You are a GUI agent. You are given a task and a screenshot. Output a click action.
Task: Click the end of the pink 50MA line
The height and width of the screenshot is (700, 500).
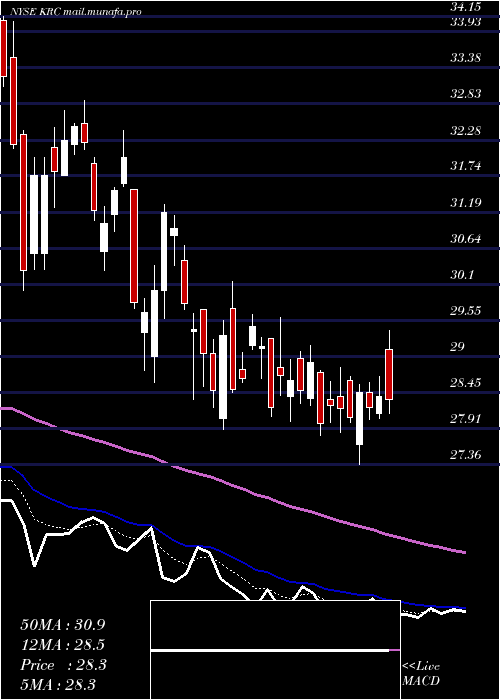pyautogui.click(x=463, y=552)
